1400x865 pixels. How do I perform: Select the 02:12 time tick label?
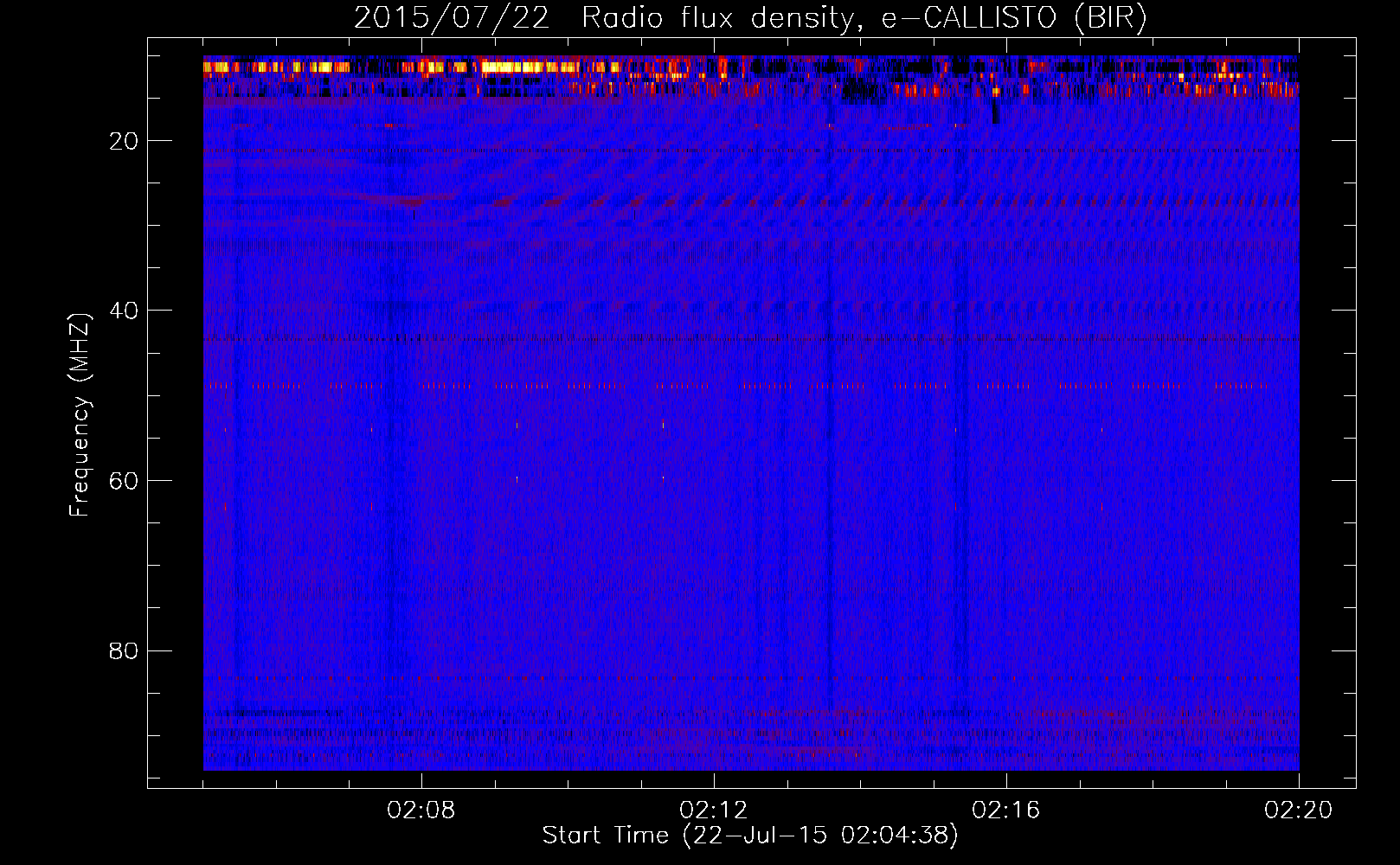714,811
